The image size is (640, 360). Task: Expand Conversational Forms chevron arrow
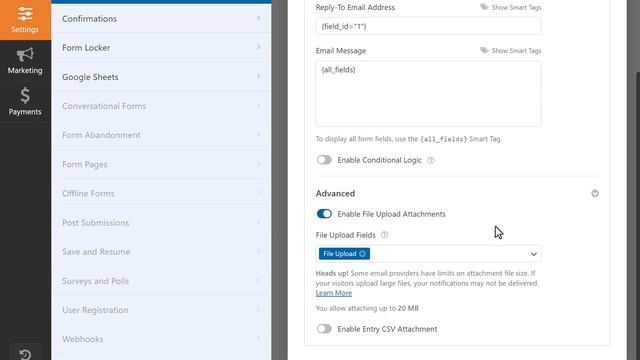point(258,106)
